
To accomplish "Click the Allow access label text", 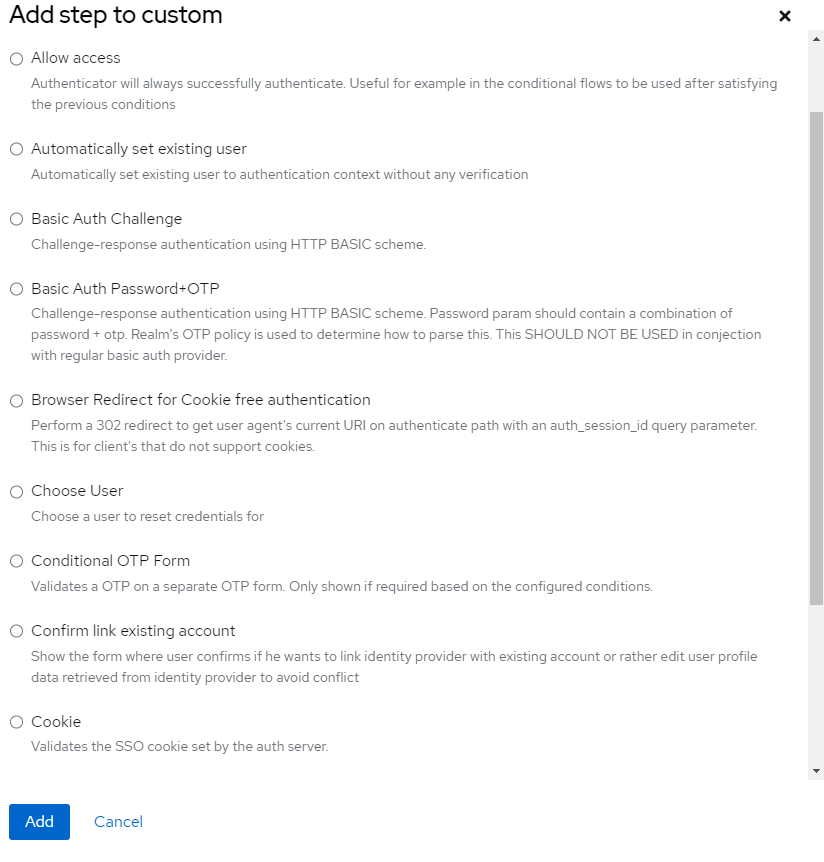I will coord(75,58).
